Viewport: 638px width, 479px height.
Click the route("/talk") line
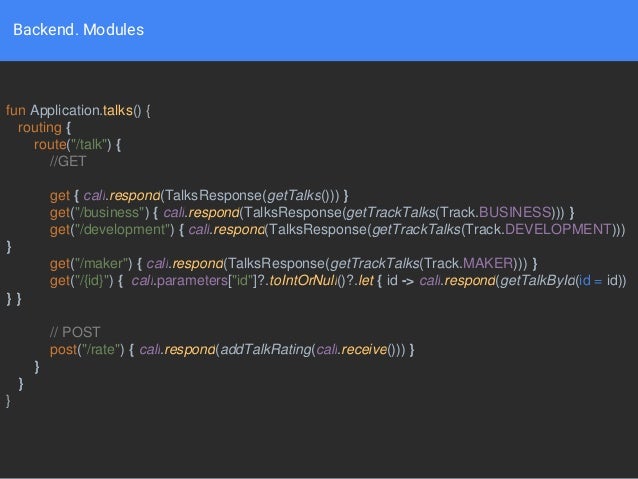pyautogui.click(x=77, y=145)
